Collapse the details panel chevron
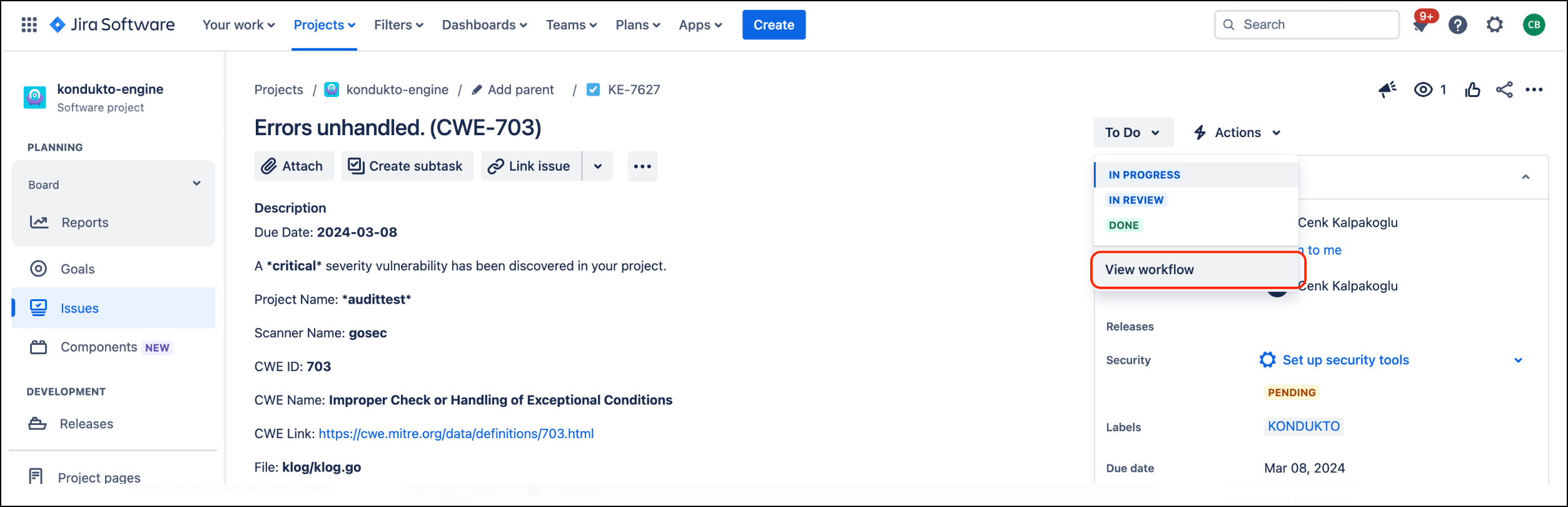 (1525, 177)
